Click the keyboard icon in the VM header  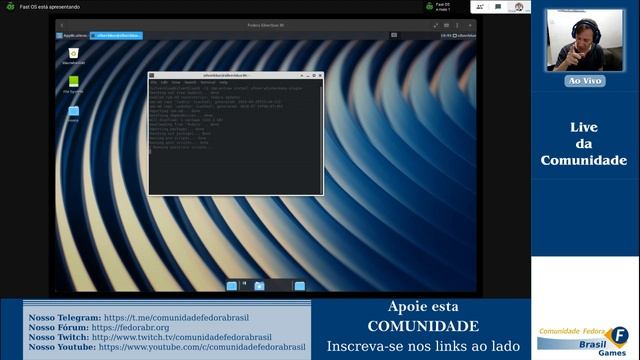(447, 25)
